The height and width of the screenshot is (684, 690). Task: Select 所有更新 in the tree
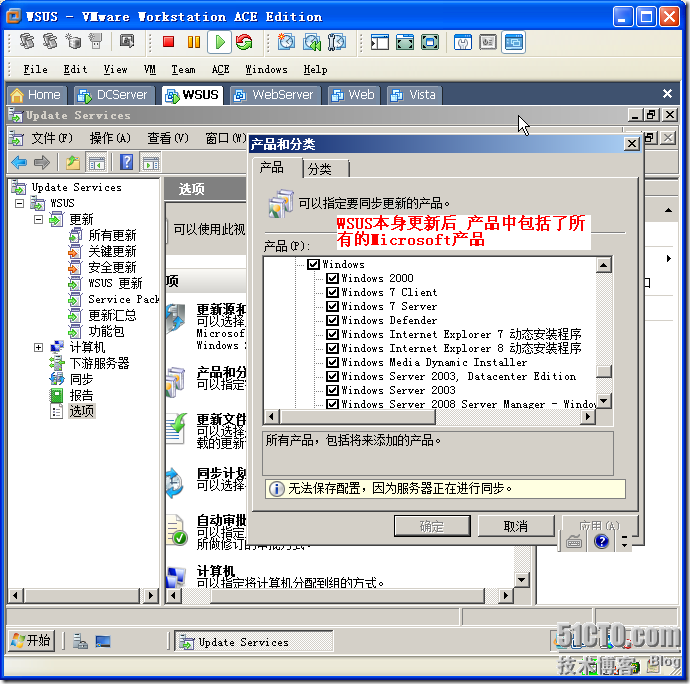[x=112, y=235]
